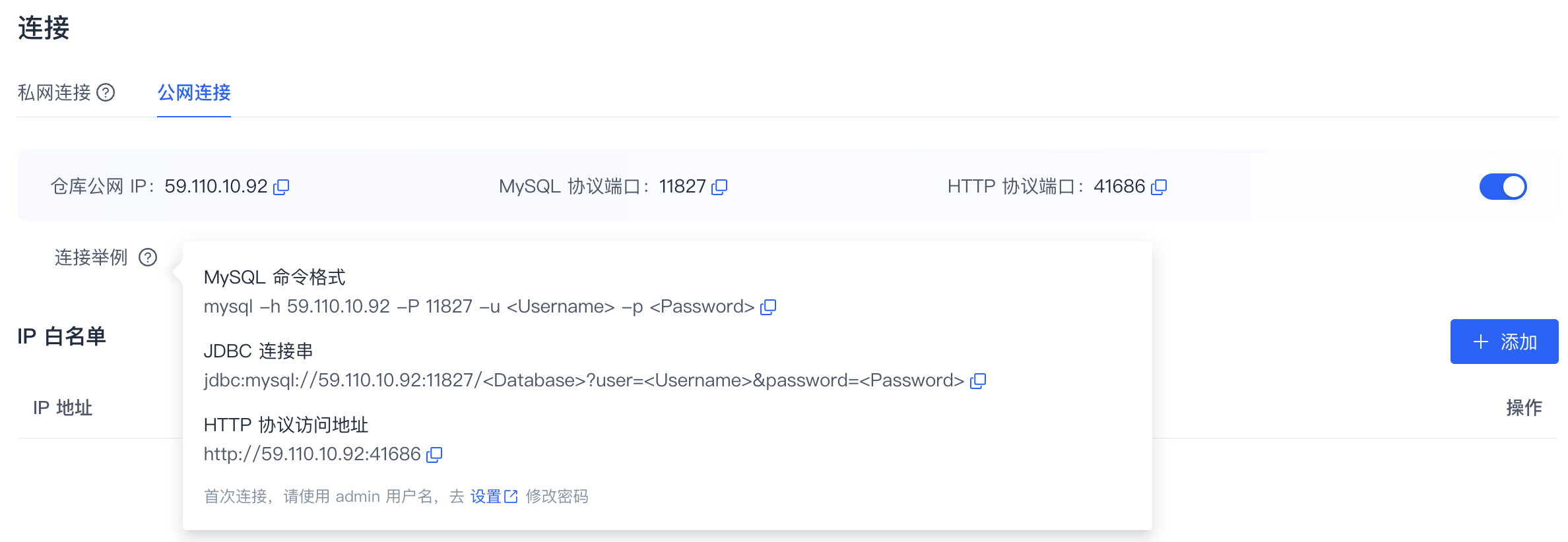The image size is (1568, 542).
Task: Copy the JDBC connection string
Action: click(x=979, y=381)
